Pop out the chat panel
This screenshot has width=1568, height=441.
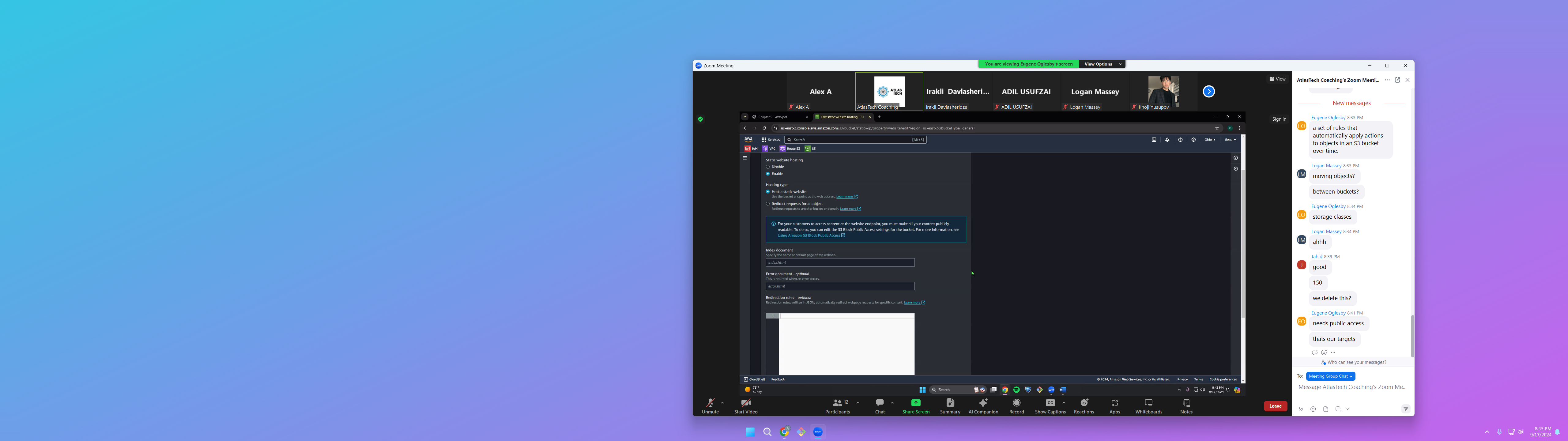1397,80
